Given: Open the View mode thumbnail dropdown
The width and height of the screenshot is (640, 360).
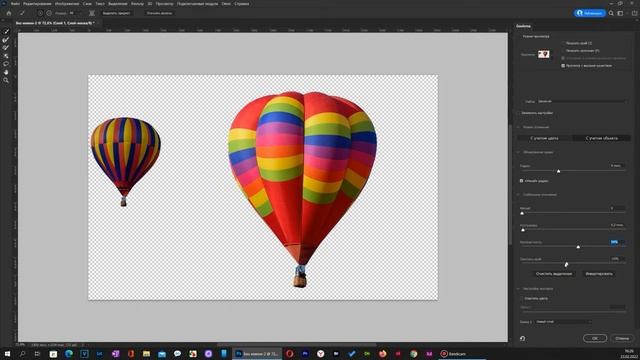Looking at the screenshot, I should 545,54.
